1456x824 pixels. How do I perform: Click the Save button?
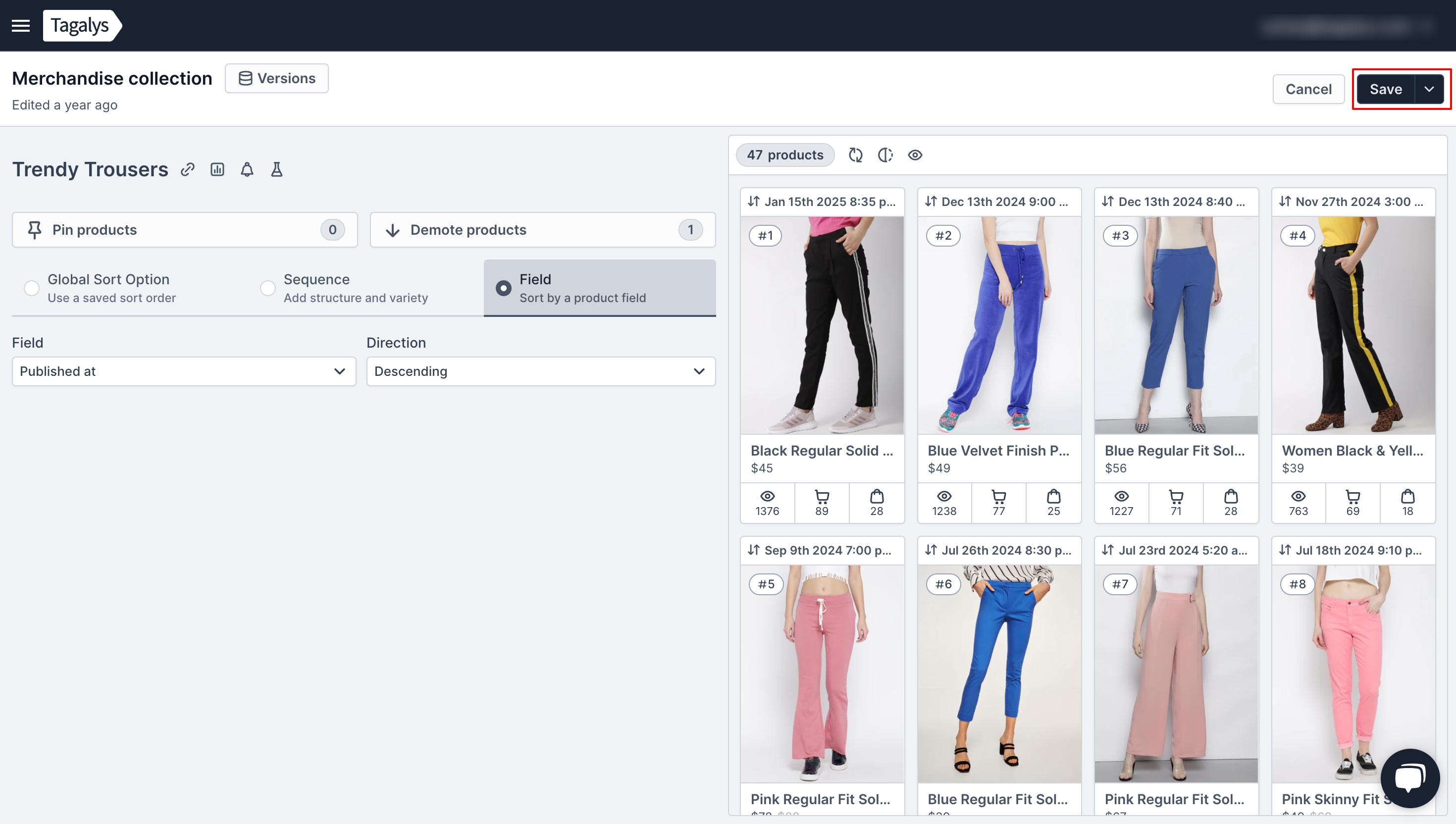pyautogui.click(x=1386, y=89)
